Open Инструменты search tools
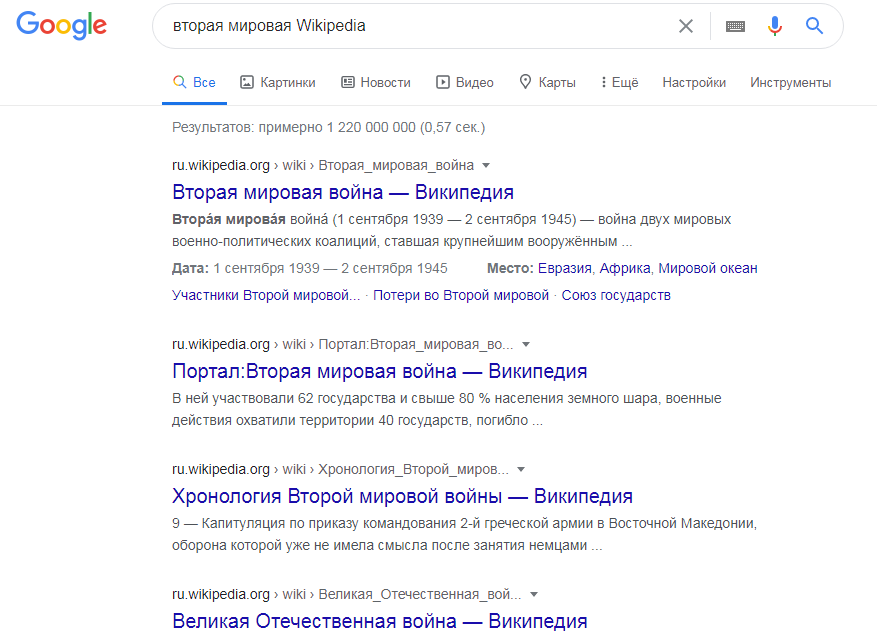 pos(790,82)
